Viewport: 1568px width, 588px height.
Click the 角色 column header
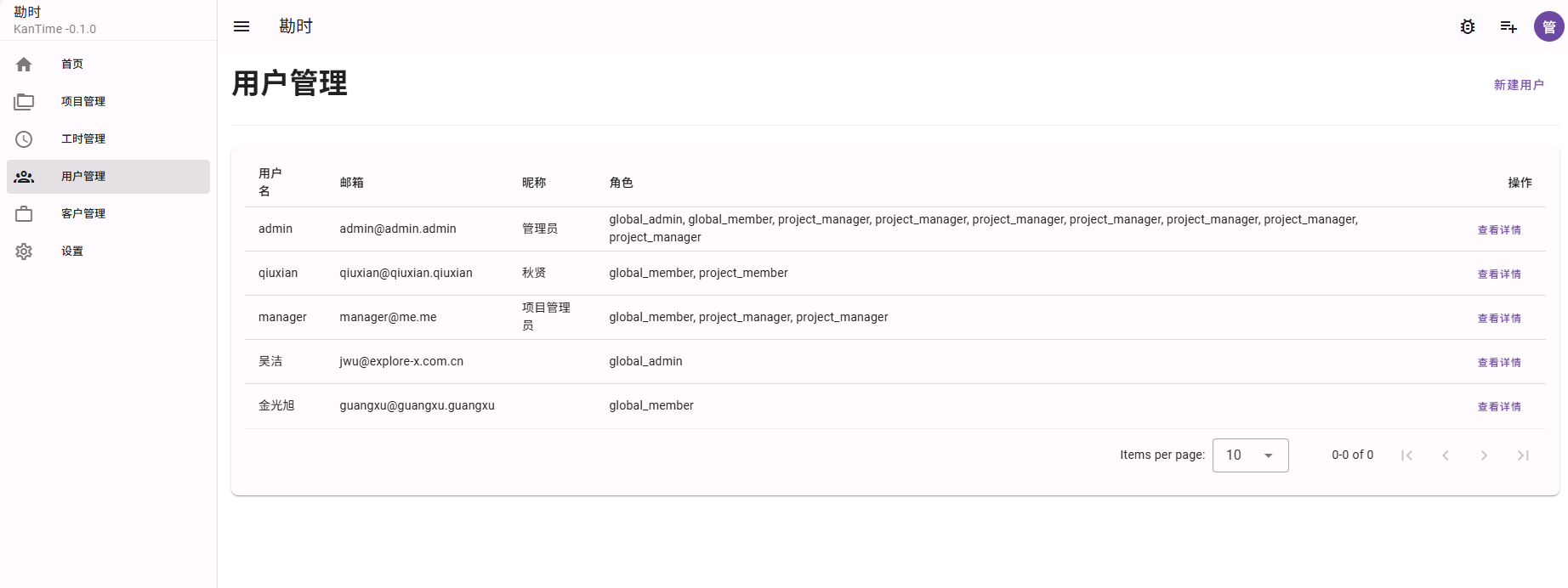coord(622,183)
